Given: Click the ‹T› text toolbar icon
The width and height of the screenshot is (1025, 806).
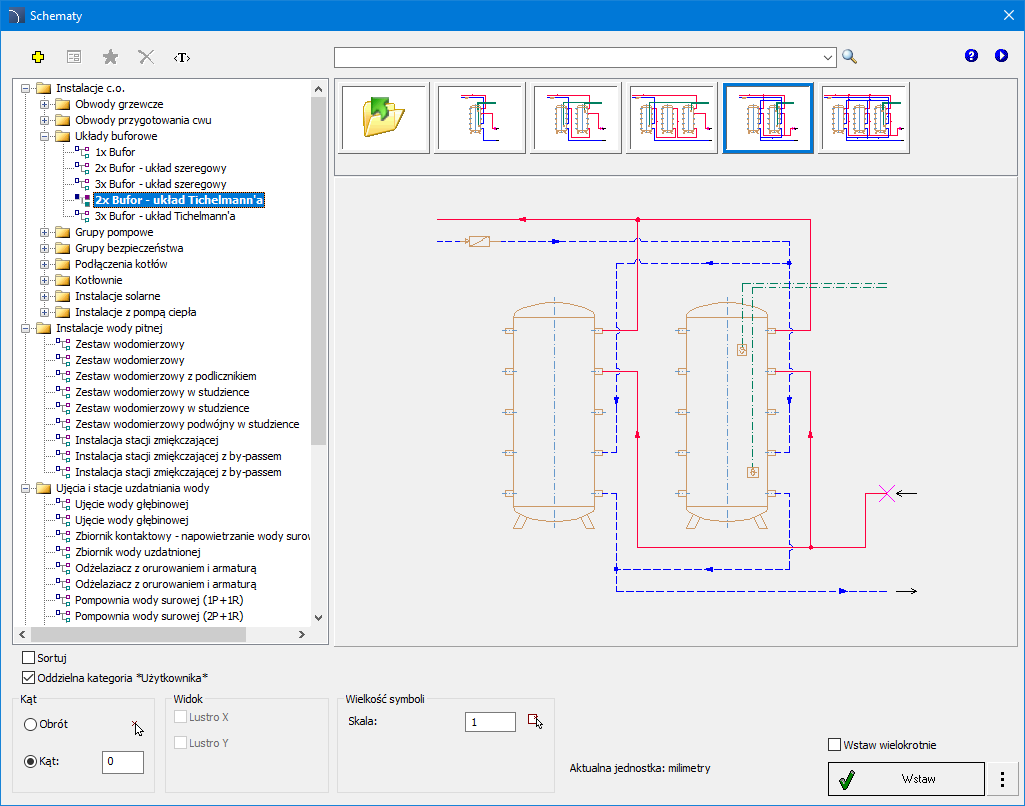Looking at the screenshot, I should 182,57.
